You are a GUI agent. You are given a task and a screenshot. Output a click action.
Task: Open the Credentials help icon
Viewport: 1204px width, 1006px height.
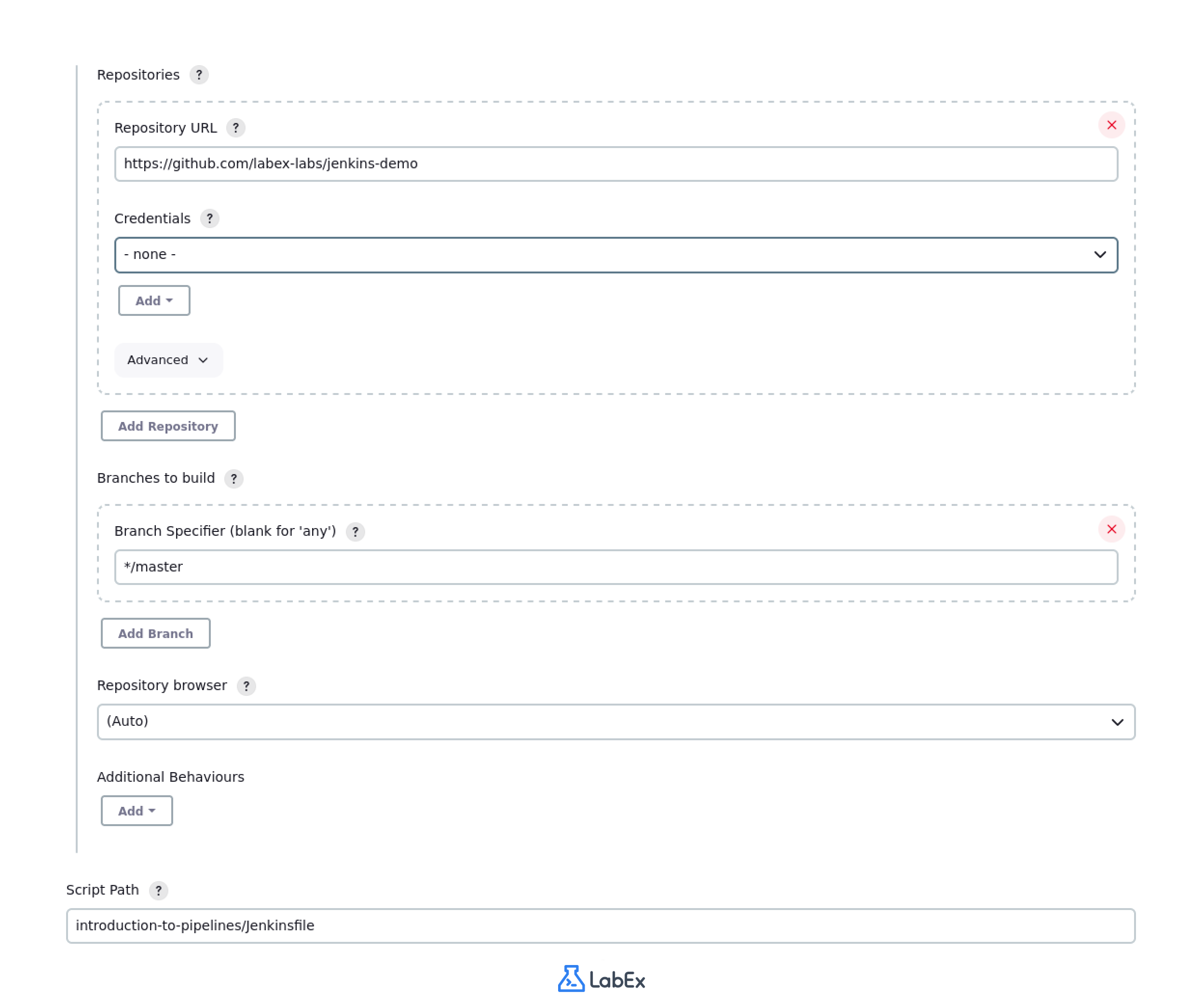click(210, 218)
